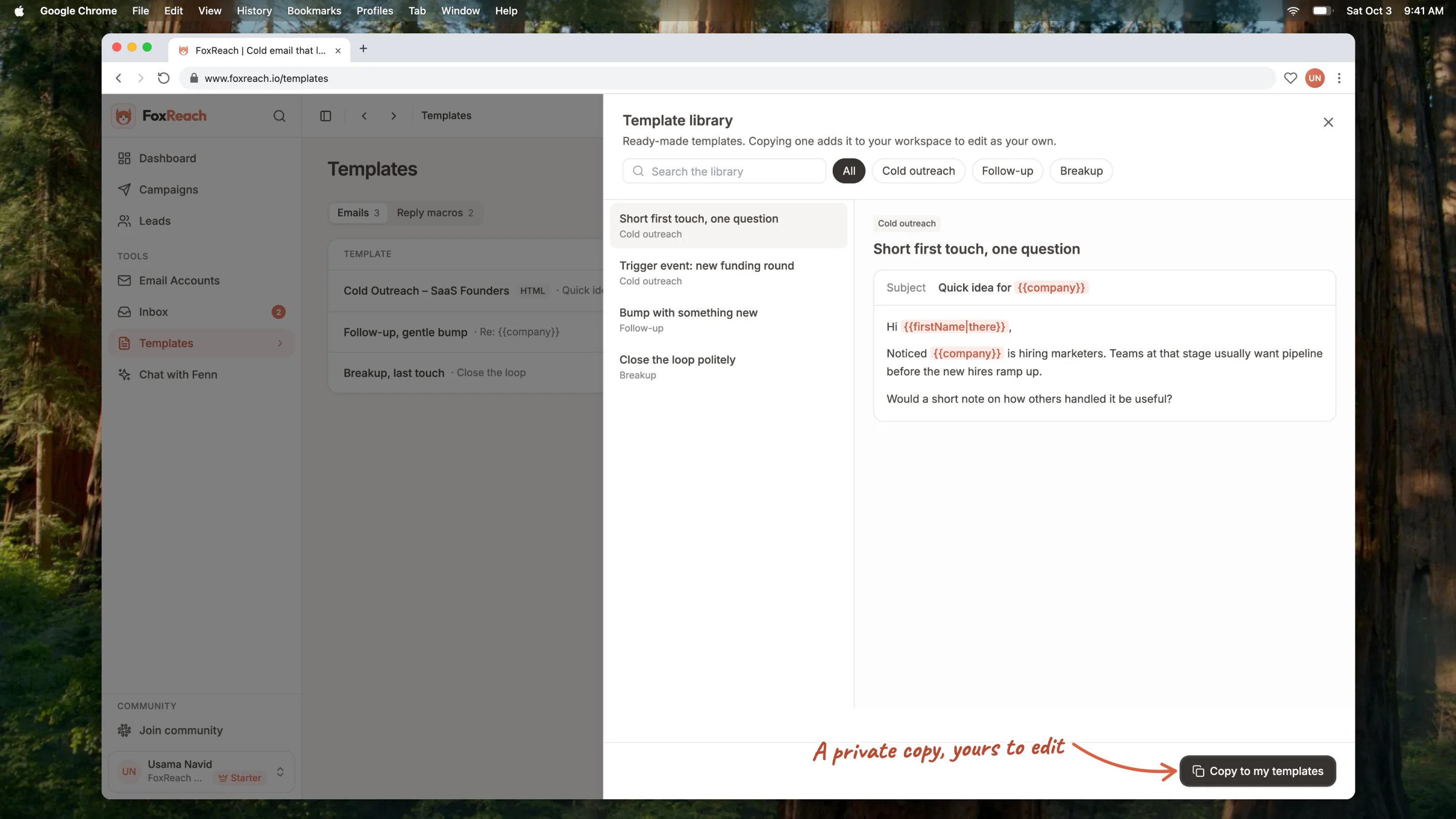This screenshot has width=1456, height=819.
Task: Switch to the Emails tab
Action: (x=358, y=212)
